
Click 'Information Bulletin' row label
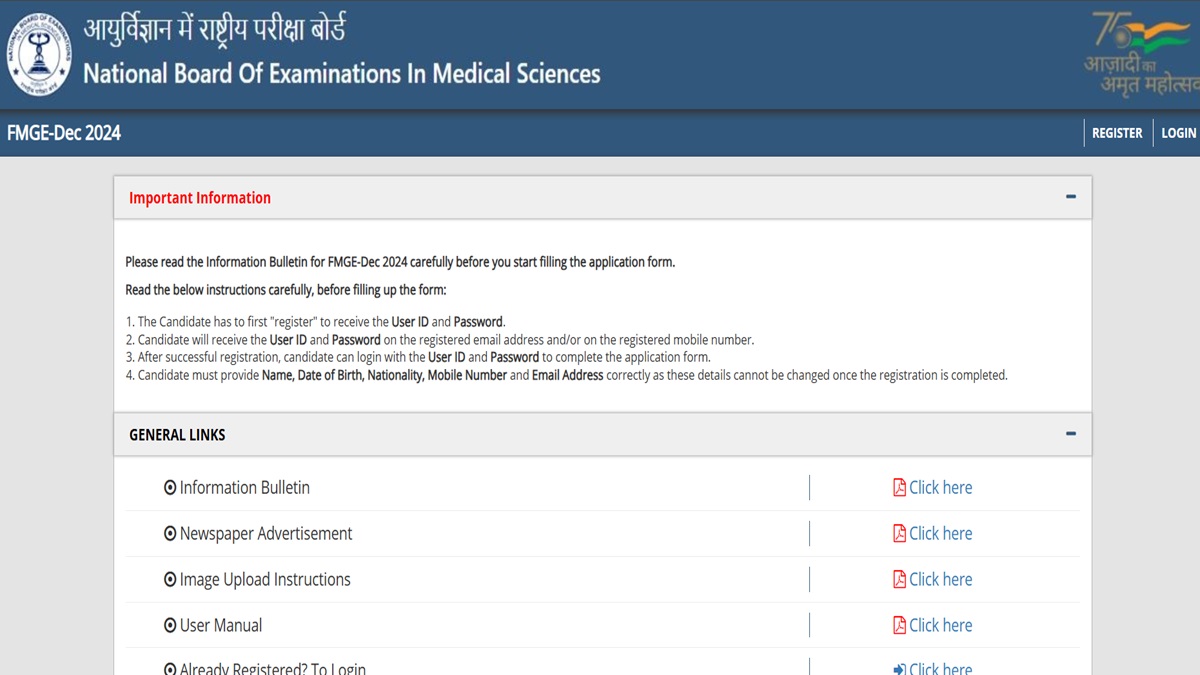coord(245,488)
